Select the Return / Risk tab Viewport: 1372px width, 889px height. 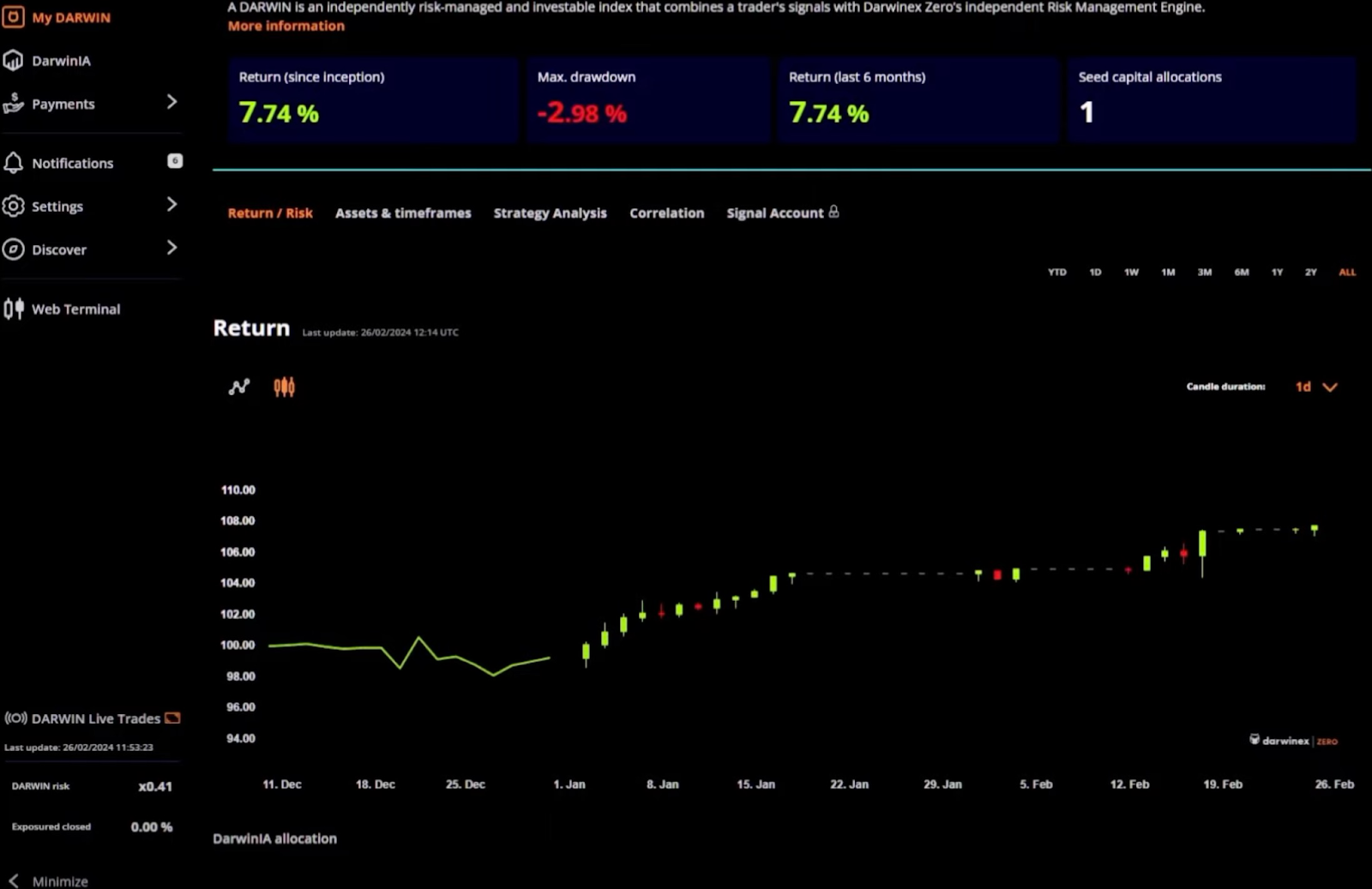click(x=270, y=213)
